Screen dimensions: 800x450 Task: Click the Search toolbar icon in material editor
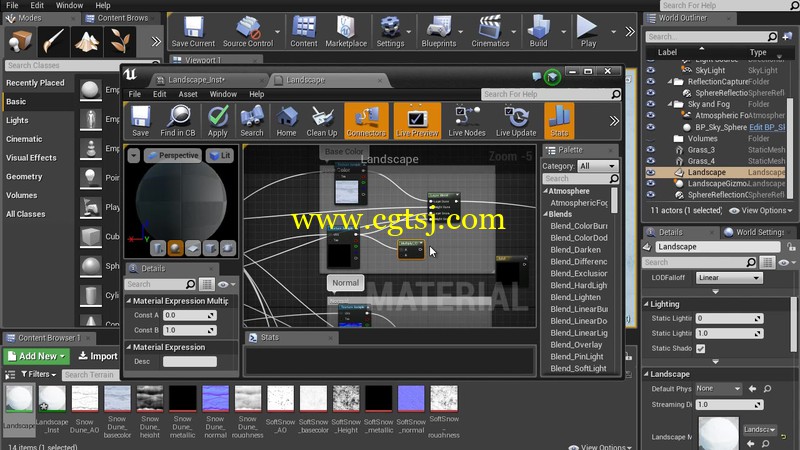coord(252,120)
